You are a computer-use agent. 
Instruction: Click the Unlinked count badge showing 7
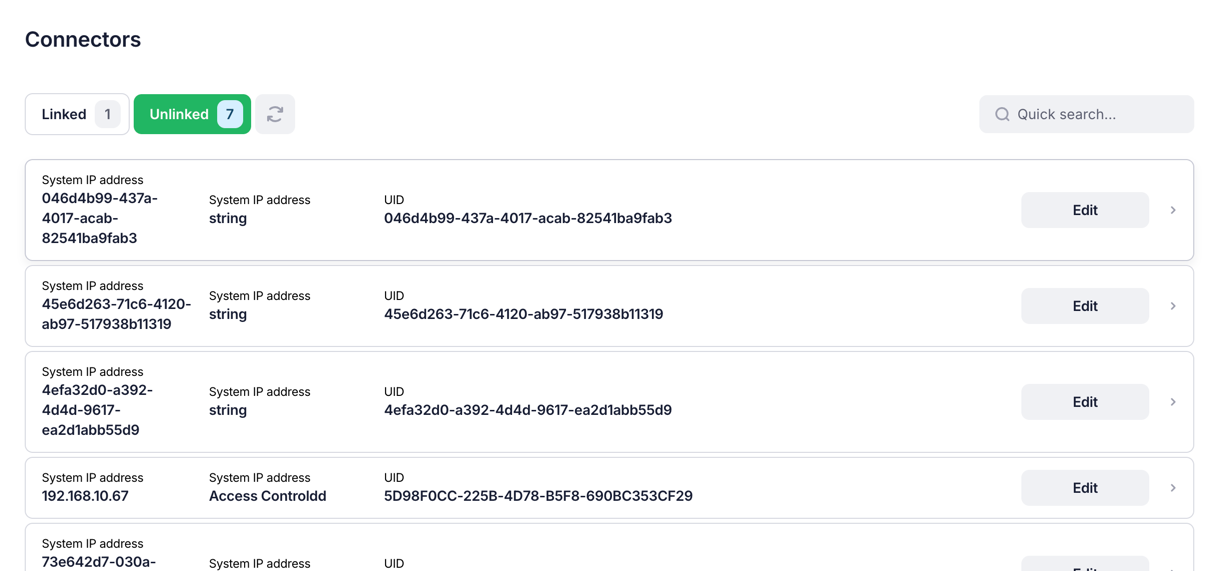click(x=230, y=114)
